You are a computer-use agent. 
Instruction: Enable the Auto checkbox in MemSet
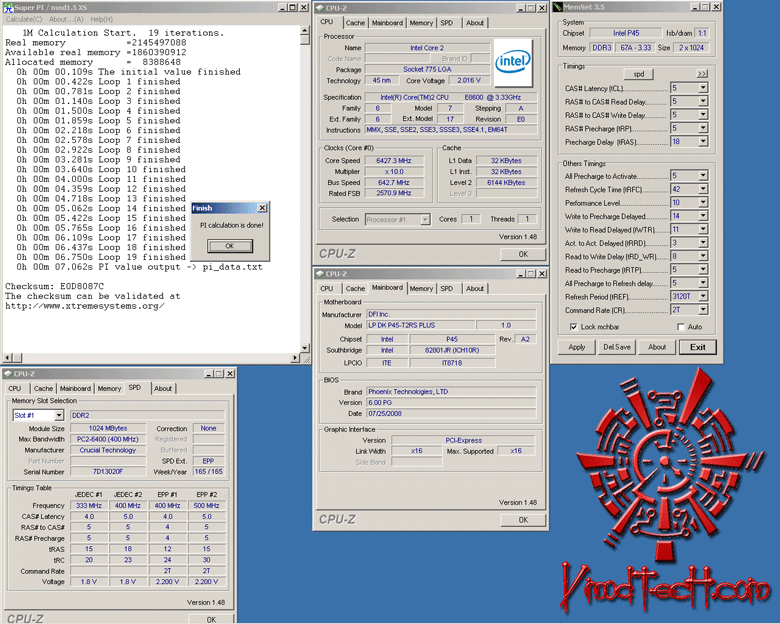tap(681, 327)
